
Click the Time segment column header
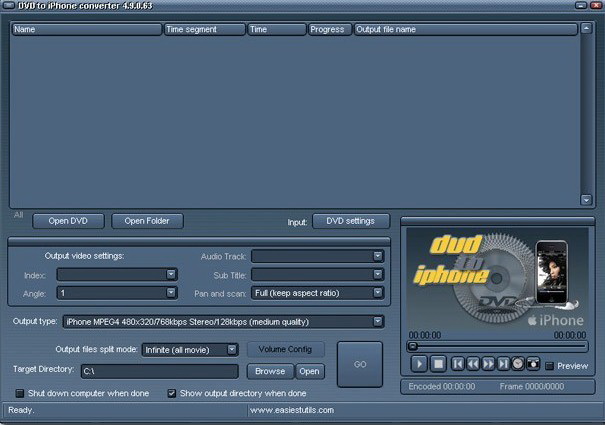pos(205,29)
